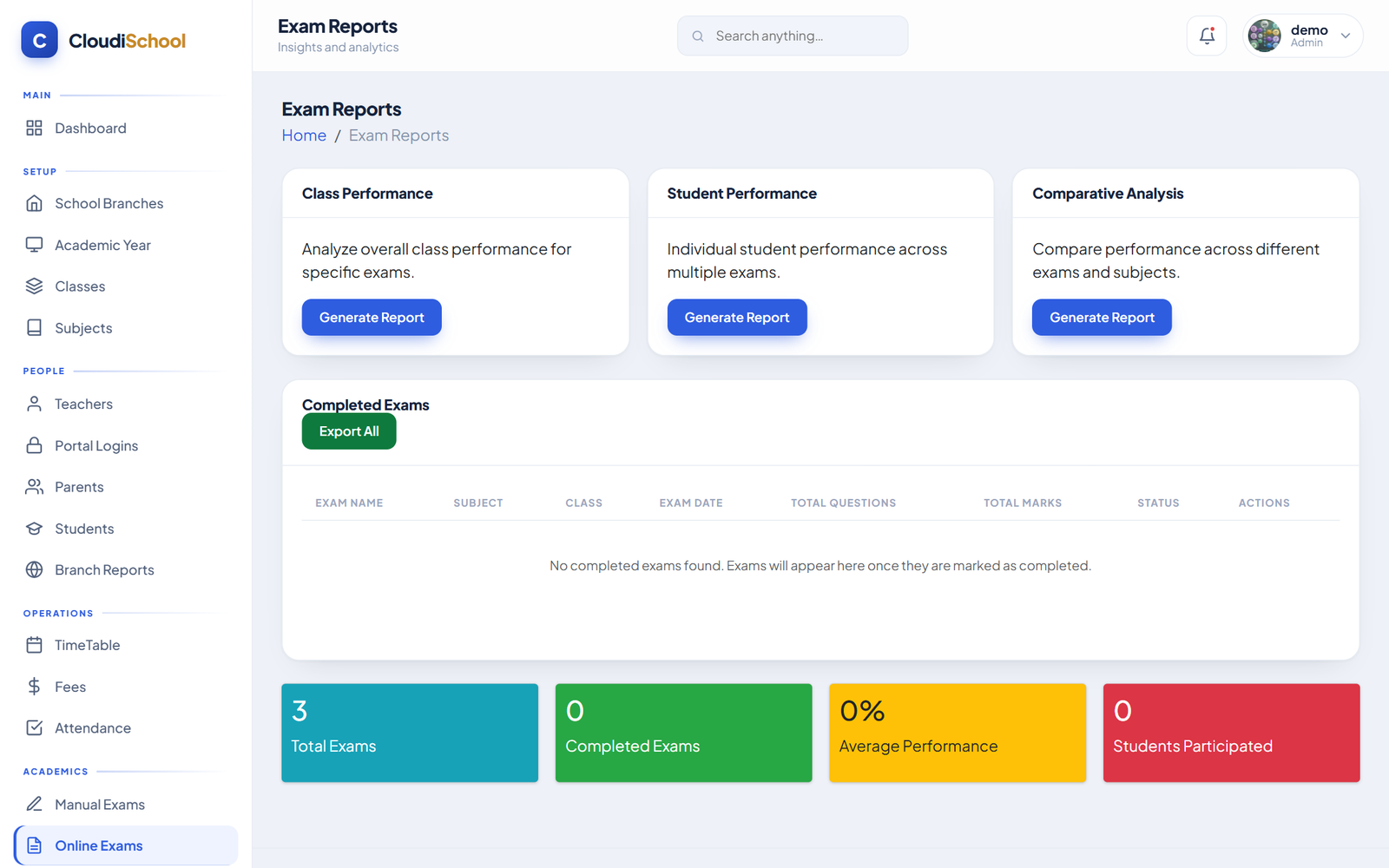Click the Dashboard grid icon
This screenshot has height=868, width=1389.
(x=34, y=128)
